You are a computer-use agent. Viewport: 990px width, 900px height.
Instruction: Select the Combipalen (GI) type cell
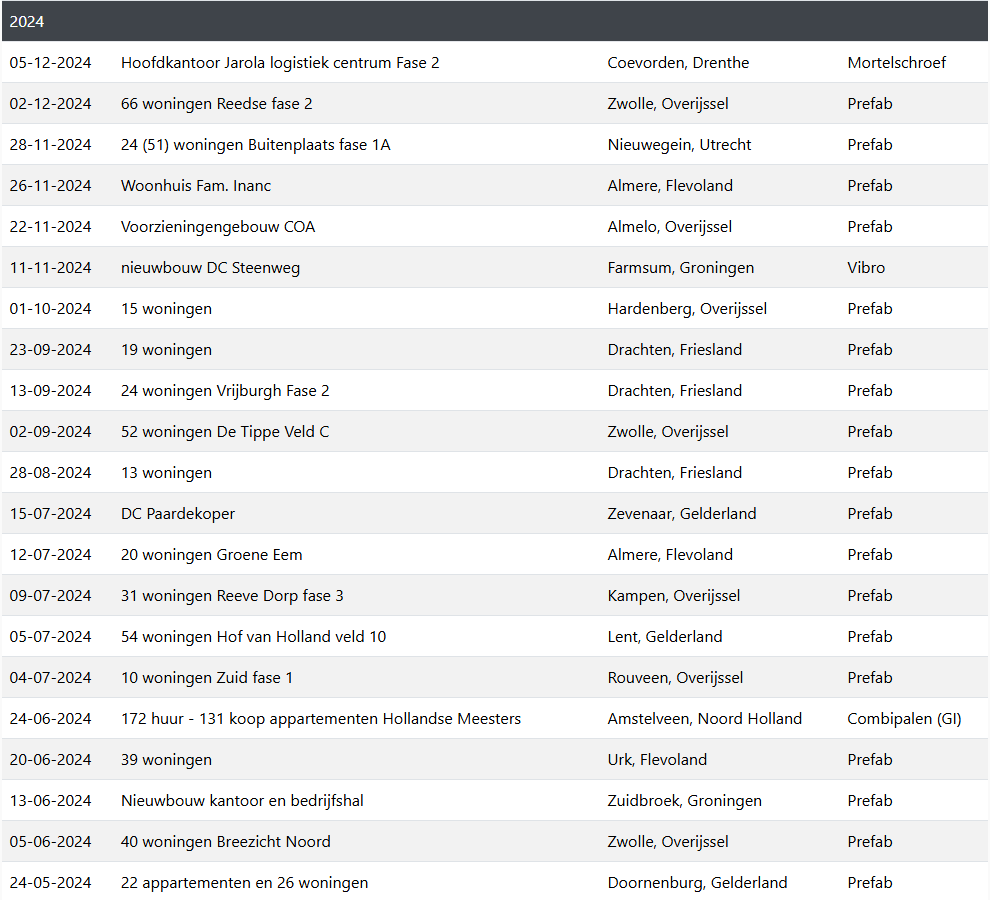pos(904,719)
